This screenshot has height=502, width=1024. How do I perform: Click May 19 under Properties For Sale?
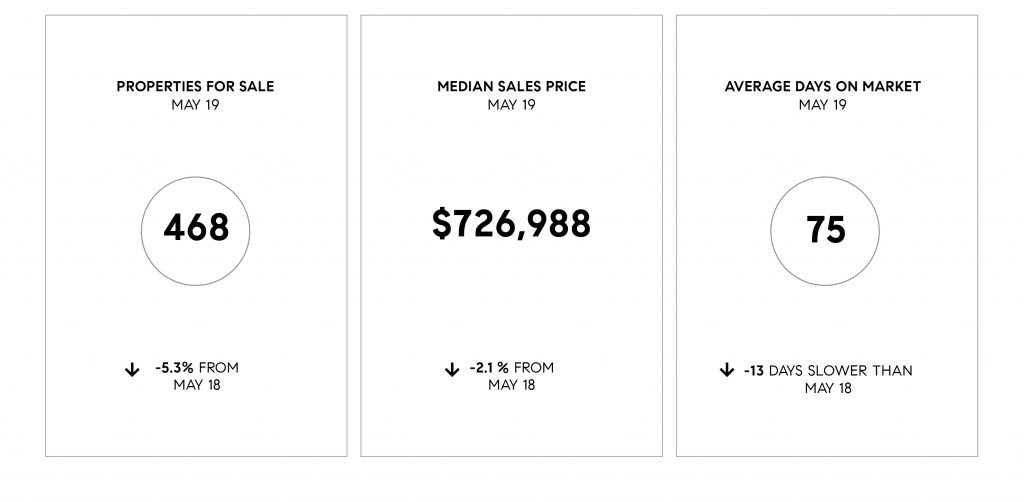[195, 105]
